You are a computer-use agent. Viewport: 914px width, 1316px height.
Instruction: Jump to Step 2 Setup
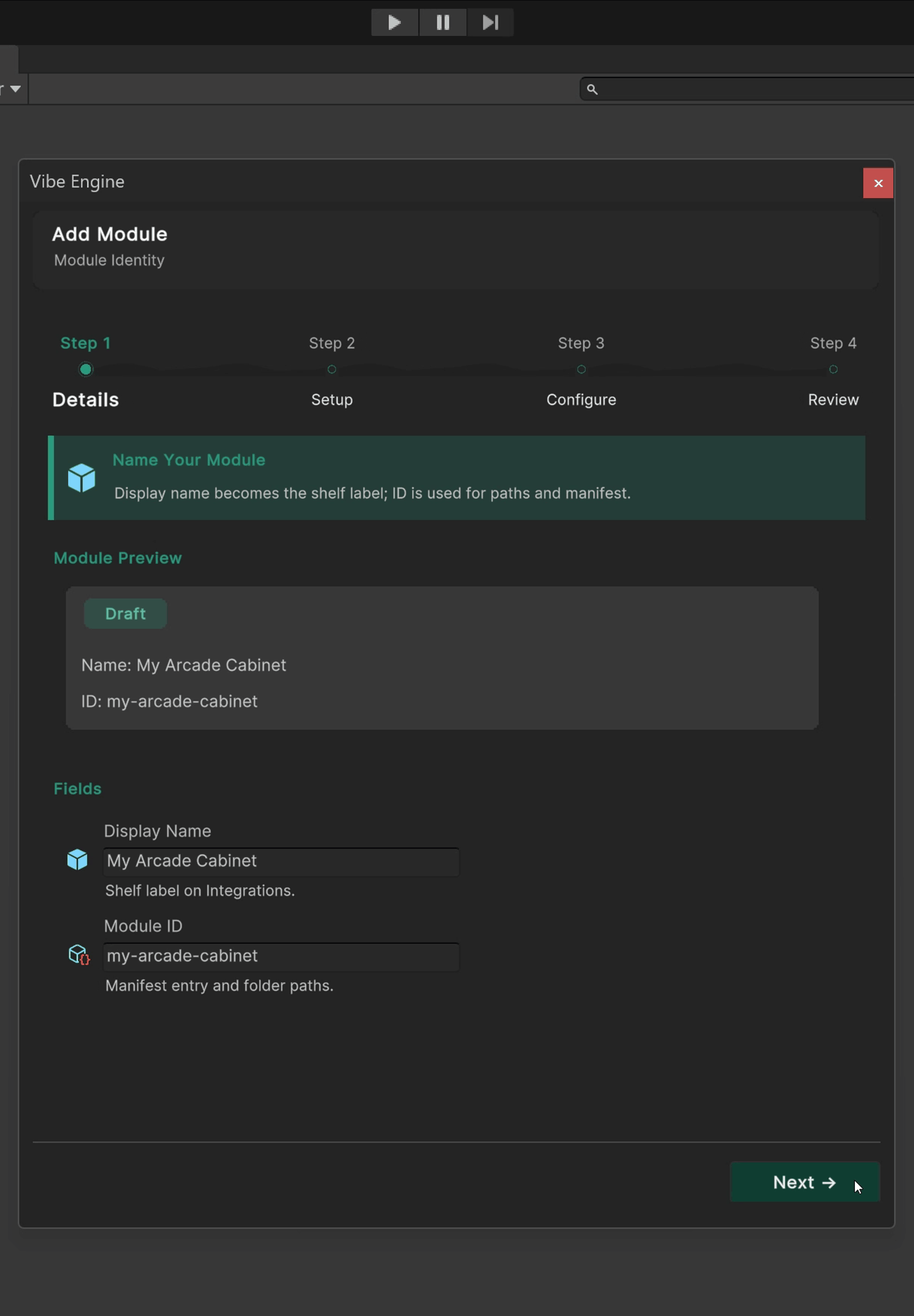tap(332, 371)
